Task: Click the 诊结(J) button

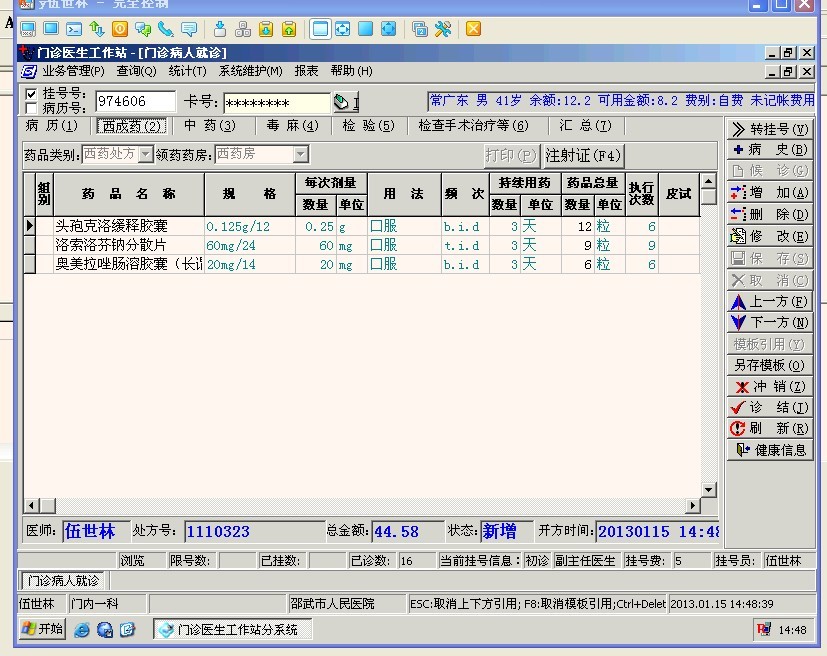Action: pyautogui.click(x=770, y=407)
